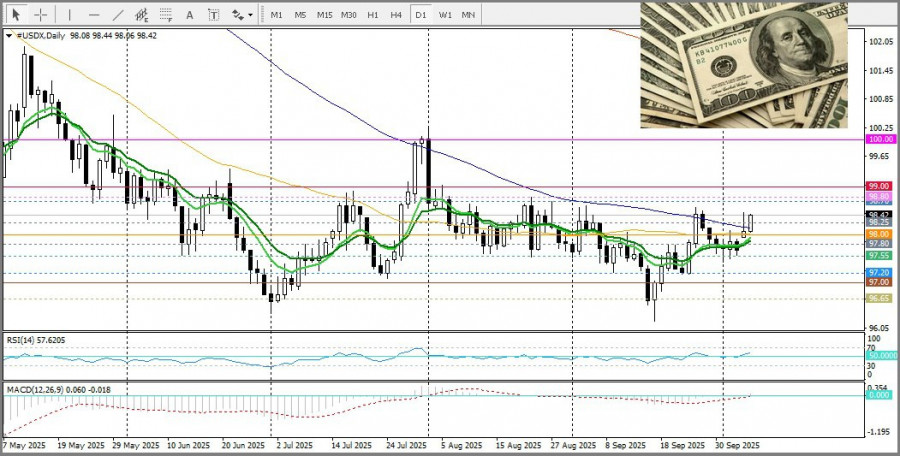Click the H1 timeframe button
Image resolution: width=900 pixels, height=456 pixels.
(x=372, y=15)
